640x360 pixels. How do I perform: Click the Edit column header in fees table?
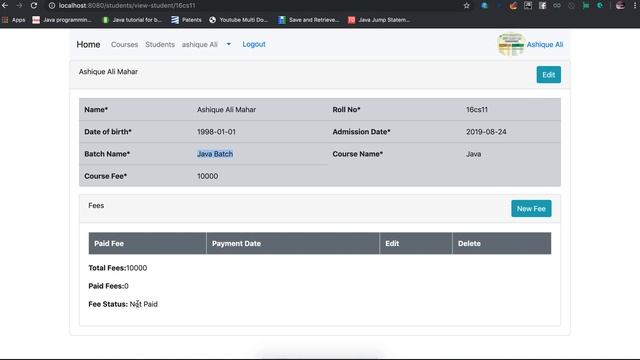416,243
